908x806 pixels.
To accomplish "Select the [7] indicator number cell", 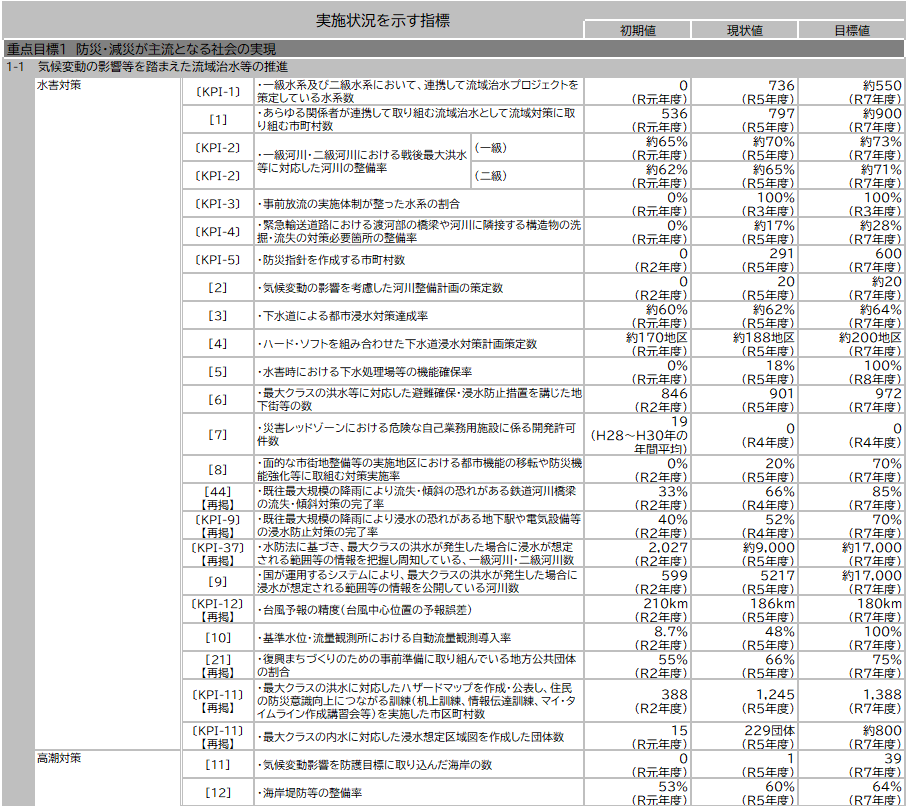I will [x=218, y=434].
